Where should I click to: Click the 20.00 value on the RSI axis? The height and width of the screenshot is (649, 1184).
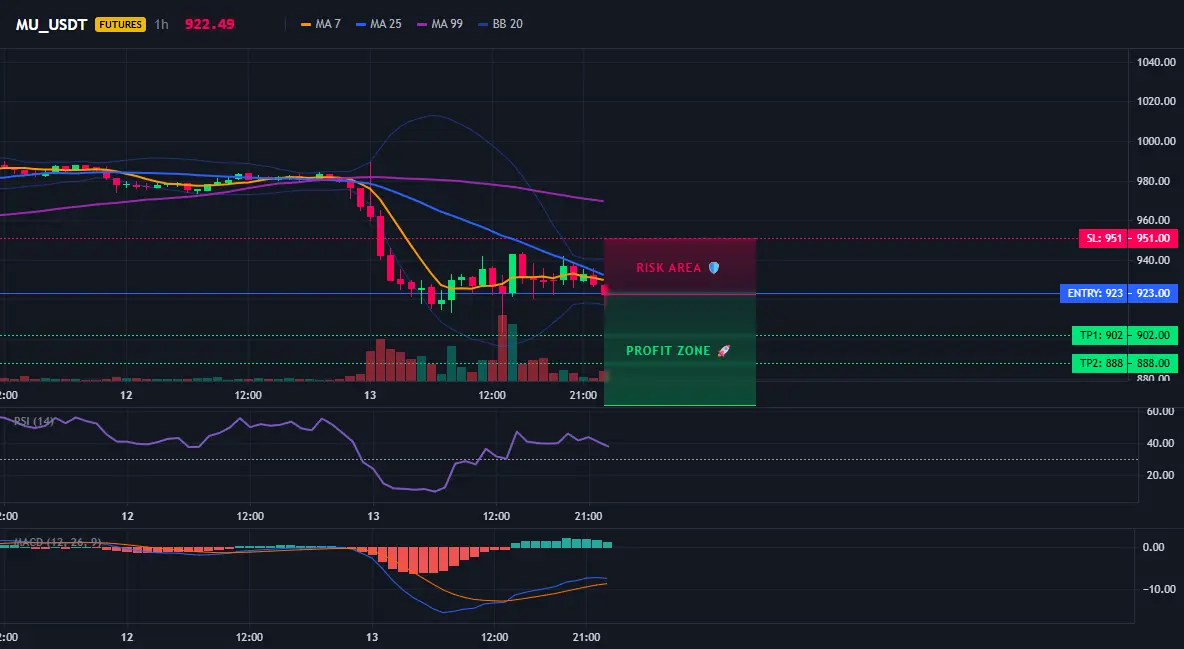(x=1161, y=475)
